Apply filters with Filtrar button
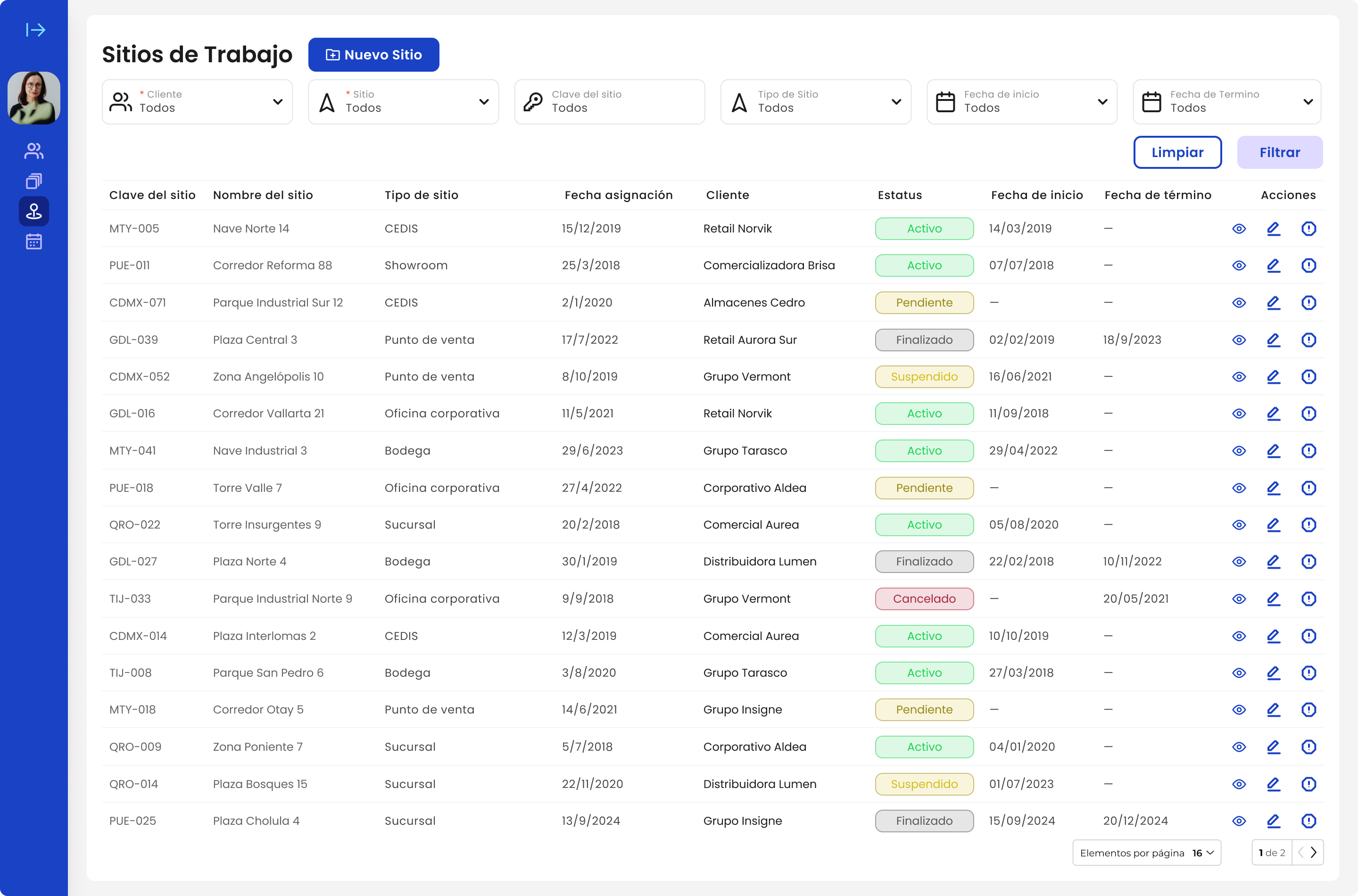 coord(1280,153)
